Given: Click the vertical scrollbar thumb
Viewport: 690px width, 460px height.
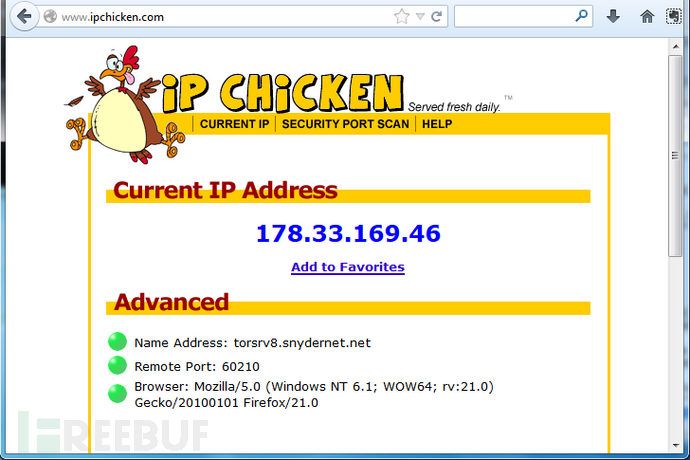Looking at the screenshot, I should 675,156.
